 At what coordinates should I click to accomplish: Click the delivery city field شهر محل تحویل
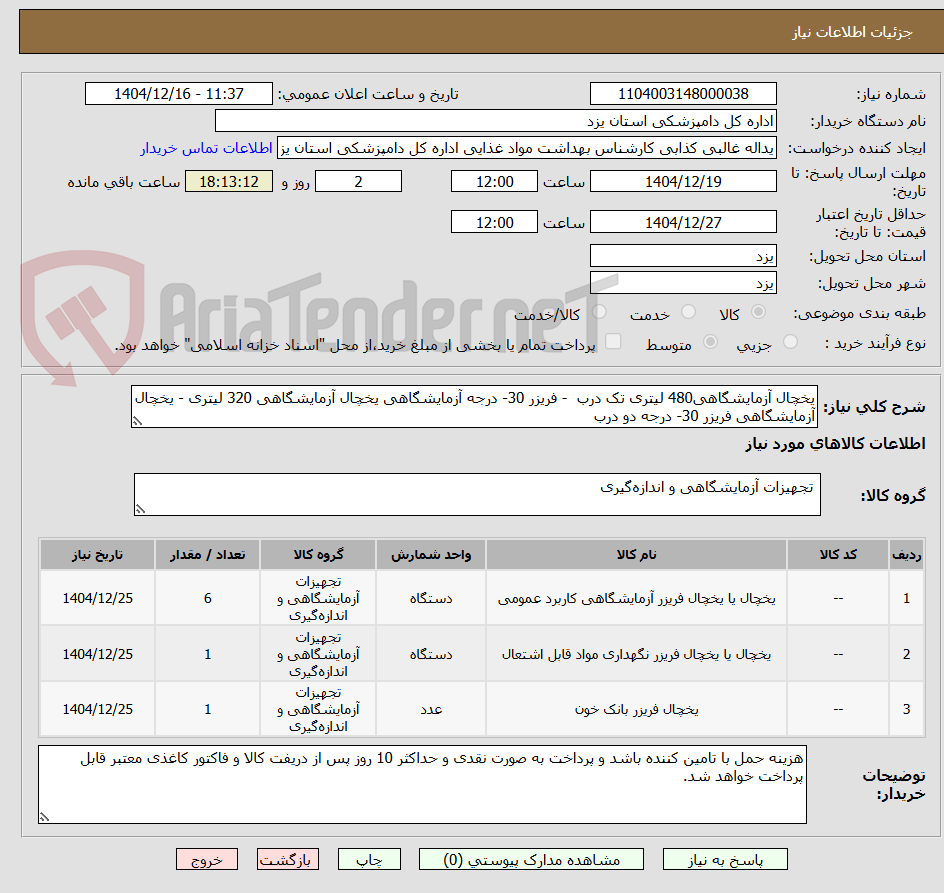[683, 283]
